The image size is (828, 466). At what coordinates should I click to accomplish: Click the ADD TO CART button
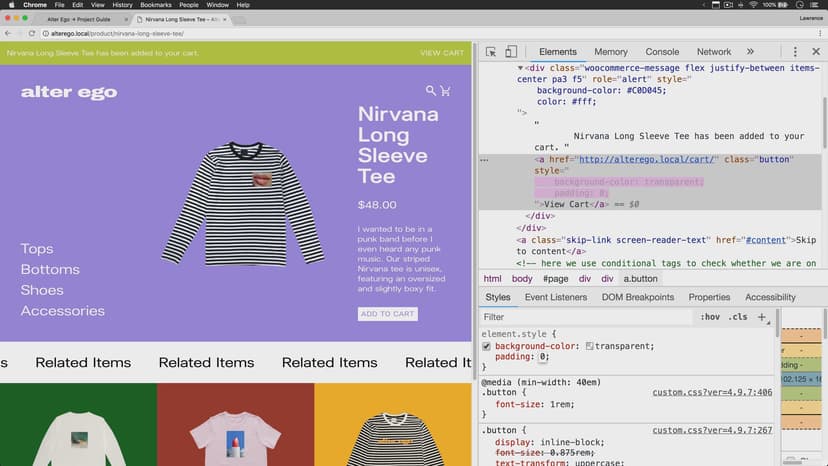[387, 314]
